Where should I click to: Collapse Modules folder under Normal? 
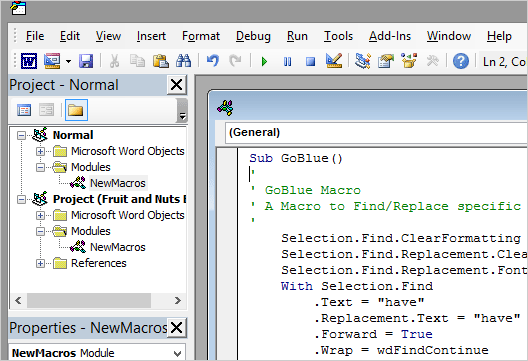(40, 167)
